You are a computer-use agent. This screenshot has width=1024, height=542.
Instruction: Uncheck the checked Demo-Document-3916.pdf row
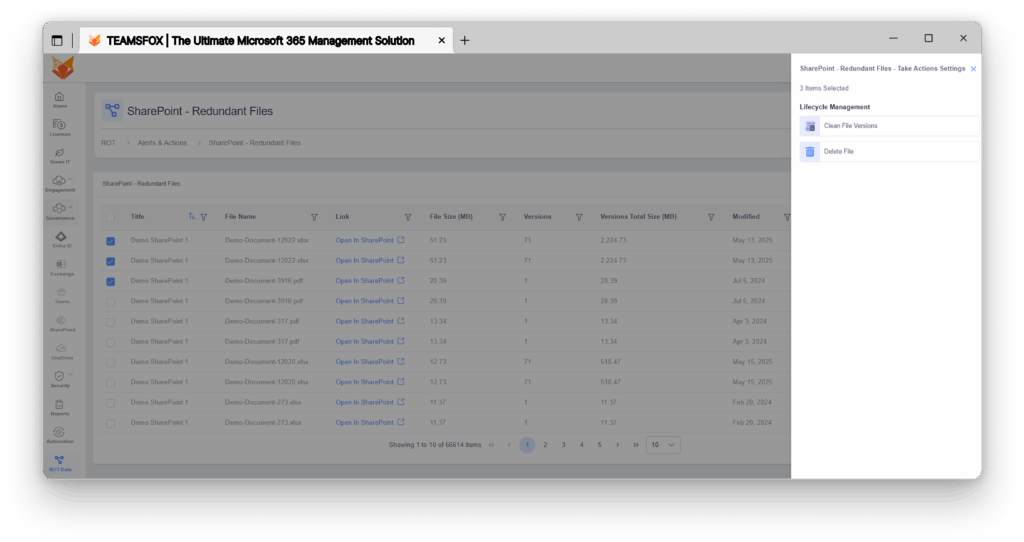coord(110,281)
